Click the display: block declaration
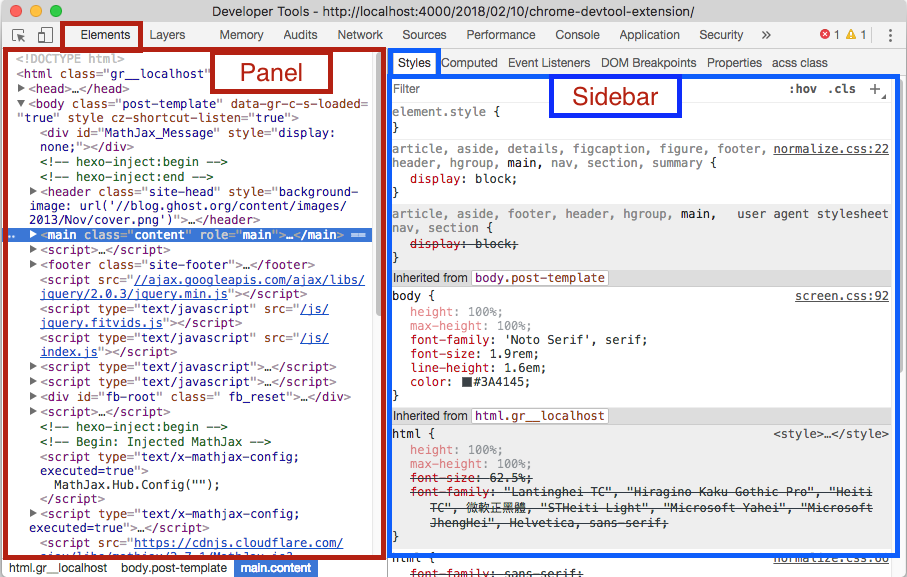 tap(463, 179)
